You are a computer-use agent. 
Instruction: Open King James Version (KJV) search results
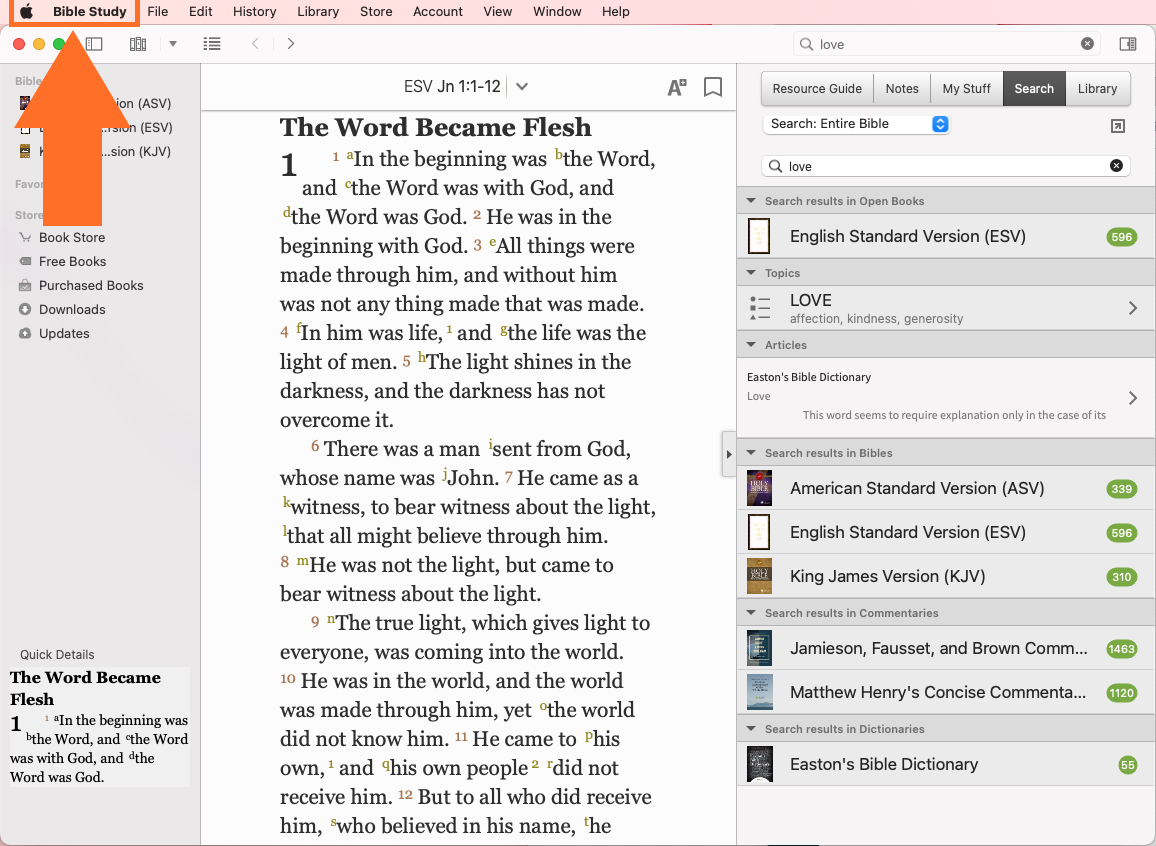(x=946, y=576)
